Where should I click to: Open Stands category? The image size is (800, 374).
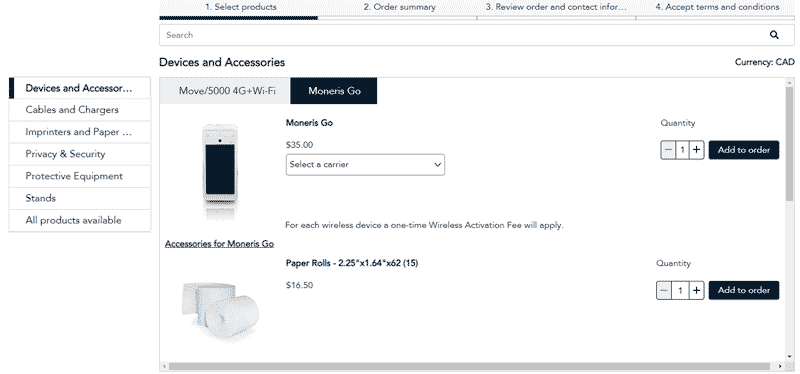point(80,198)
